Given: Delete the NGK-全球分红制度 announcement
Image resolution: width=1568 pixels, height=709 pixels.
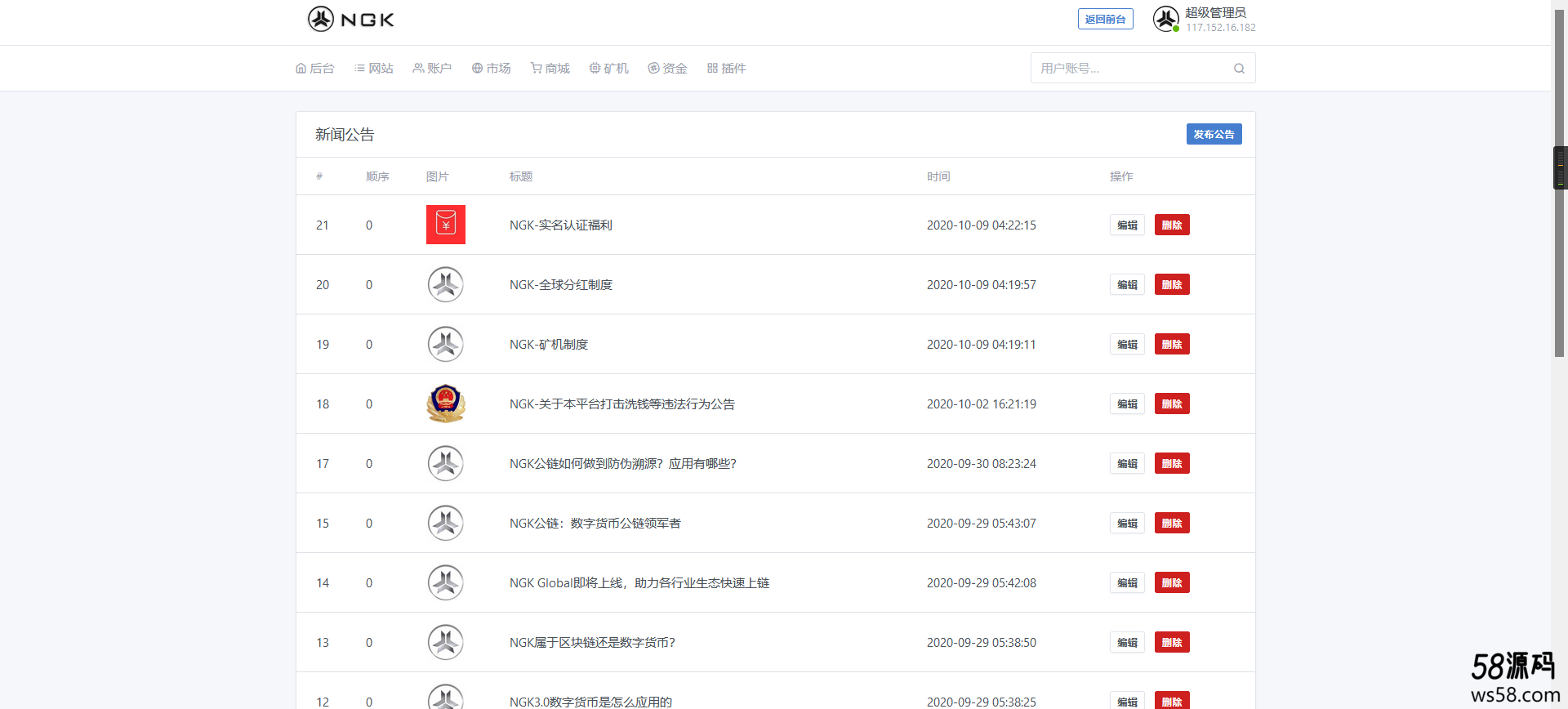Looking at the screenshot, I should [x=1172, y=284].
